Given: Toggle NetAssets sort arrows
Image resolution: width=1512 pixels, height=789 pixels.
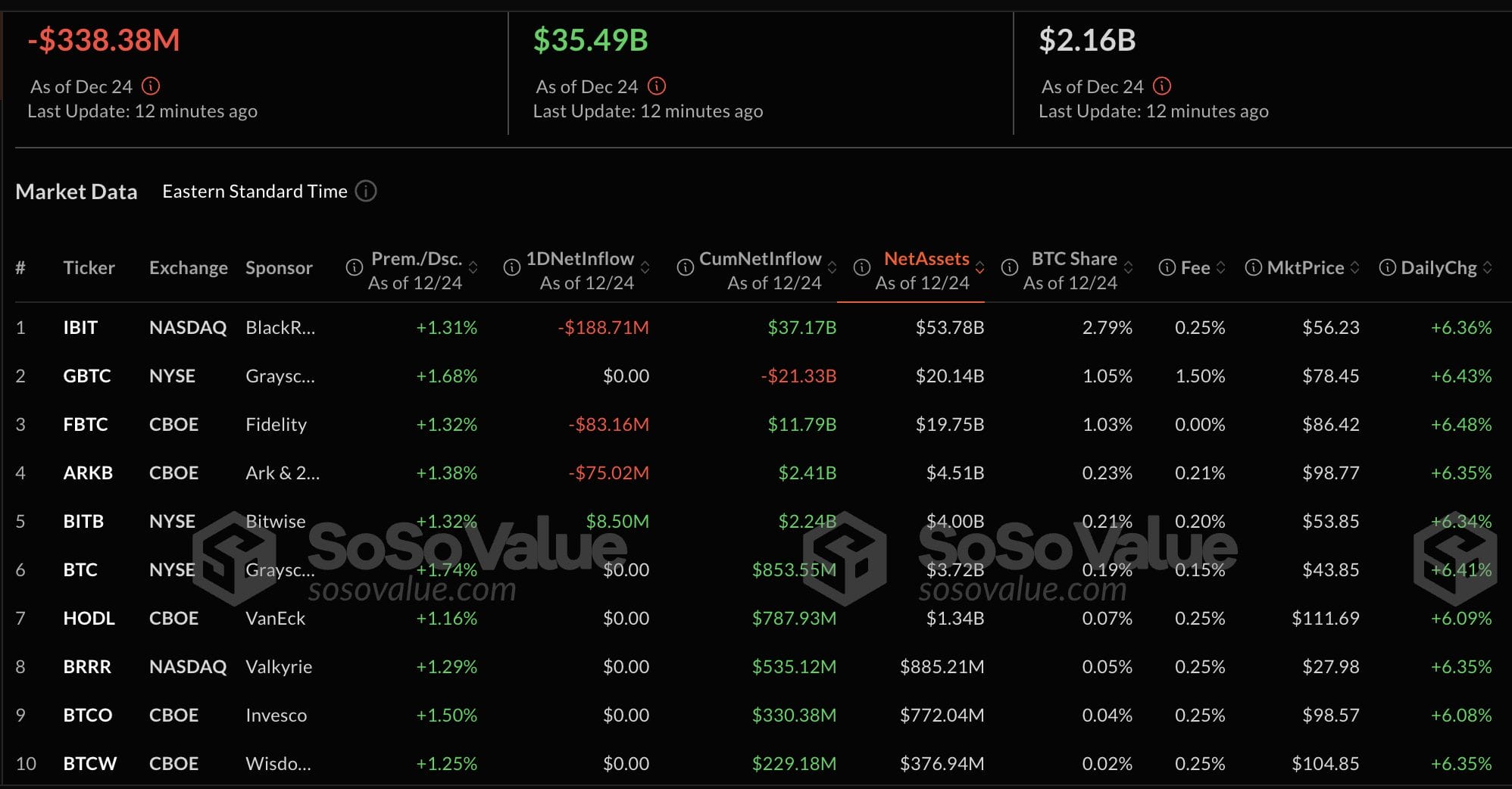Looking at the screenshot, I should click(x=980, y=267).
